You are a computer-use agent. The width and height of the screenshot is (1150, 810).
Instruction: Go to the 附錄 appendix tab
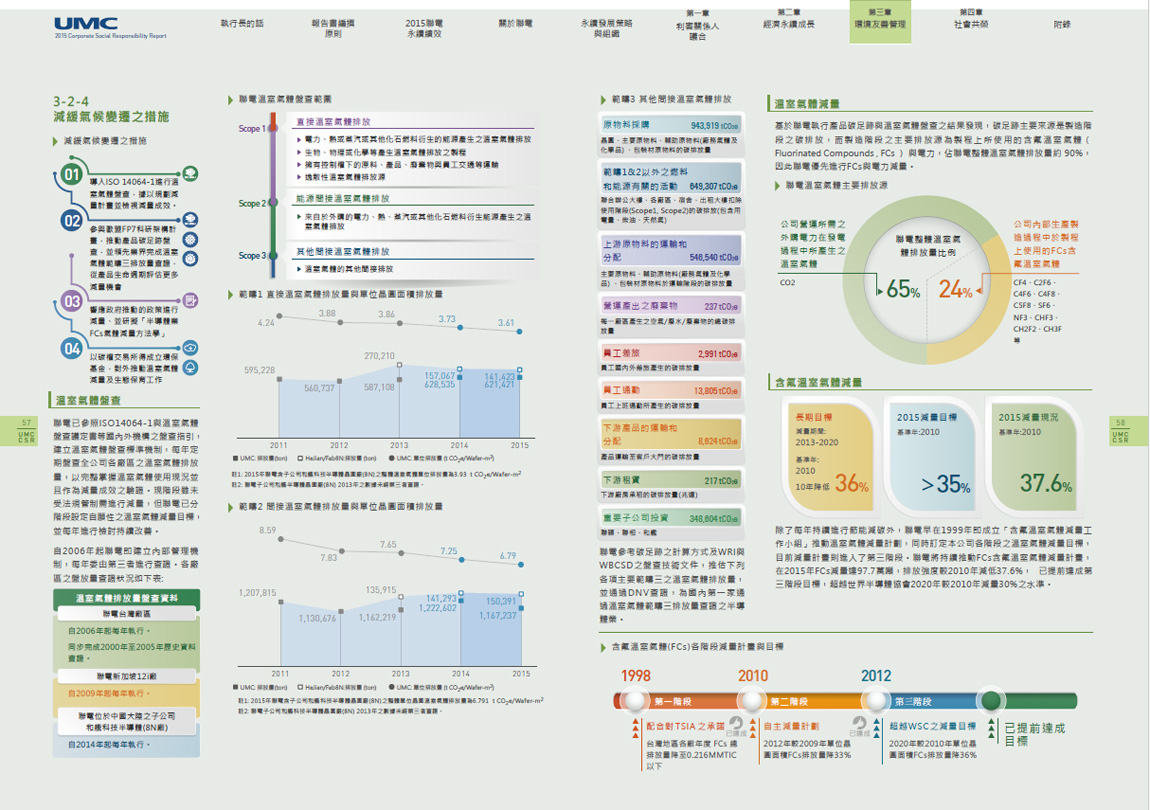click(1061, 23)
